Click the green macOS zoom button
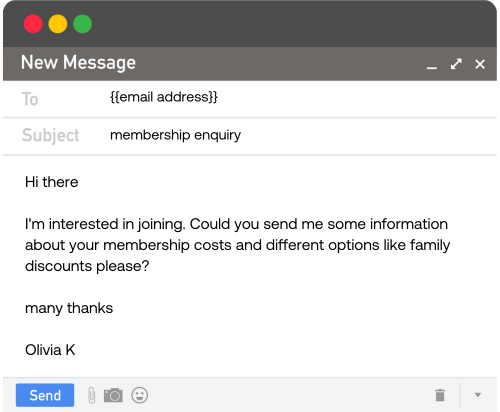500x412 pixels. point(82,24)
